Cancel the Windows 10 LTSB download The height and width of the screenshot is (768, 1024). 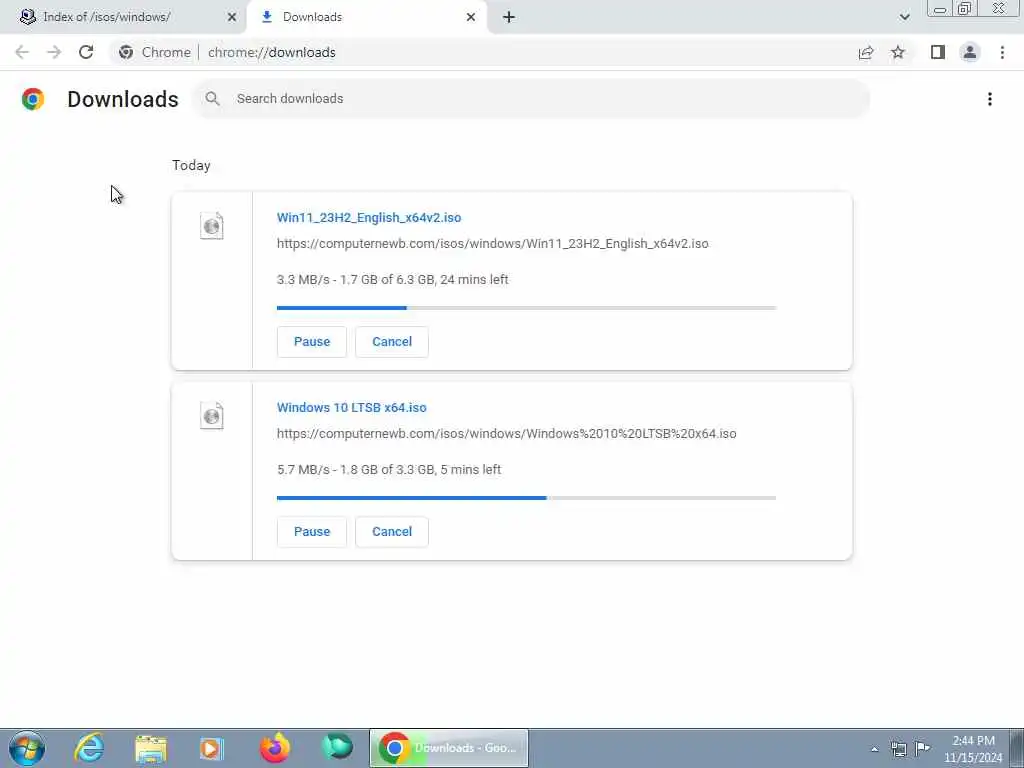392,532
